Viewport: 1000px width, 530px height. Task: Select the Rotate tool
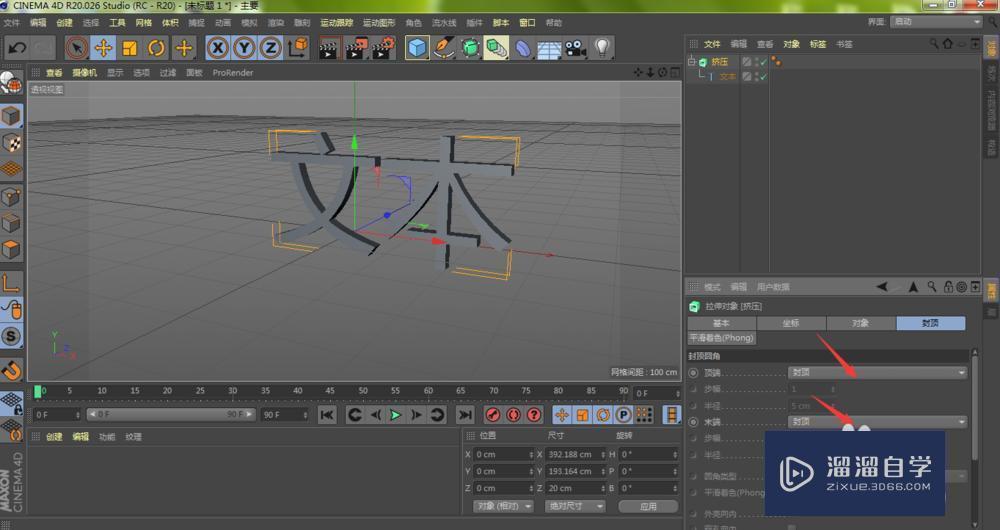pyautogui.click(x=156, y=47)
